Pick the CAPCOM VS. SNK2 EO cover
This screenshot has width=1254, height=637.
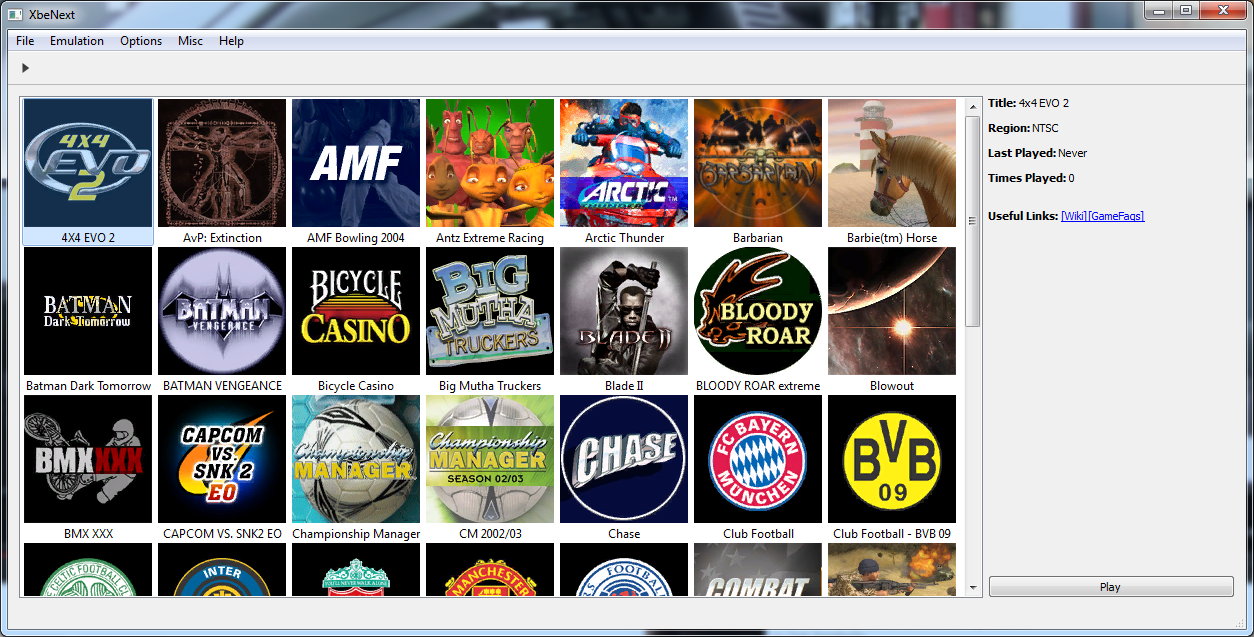click(222, 459)
